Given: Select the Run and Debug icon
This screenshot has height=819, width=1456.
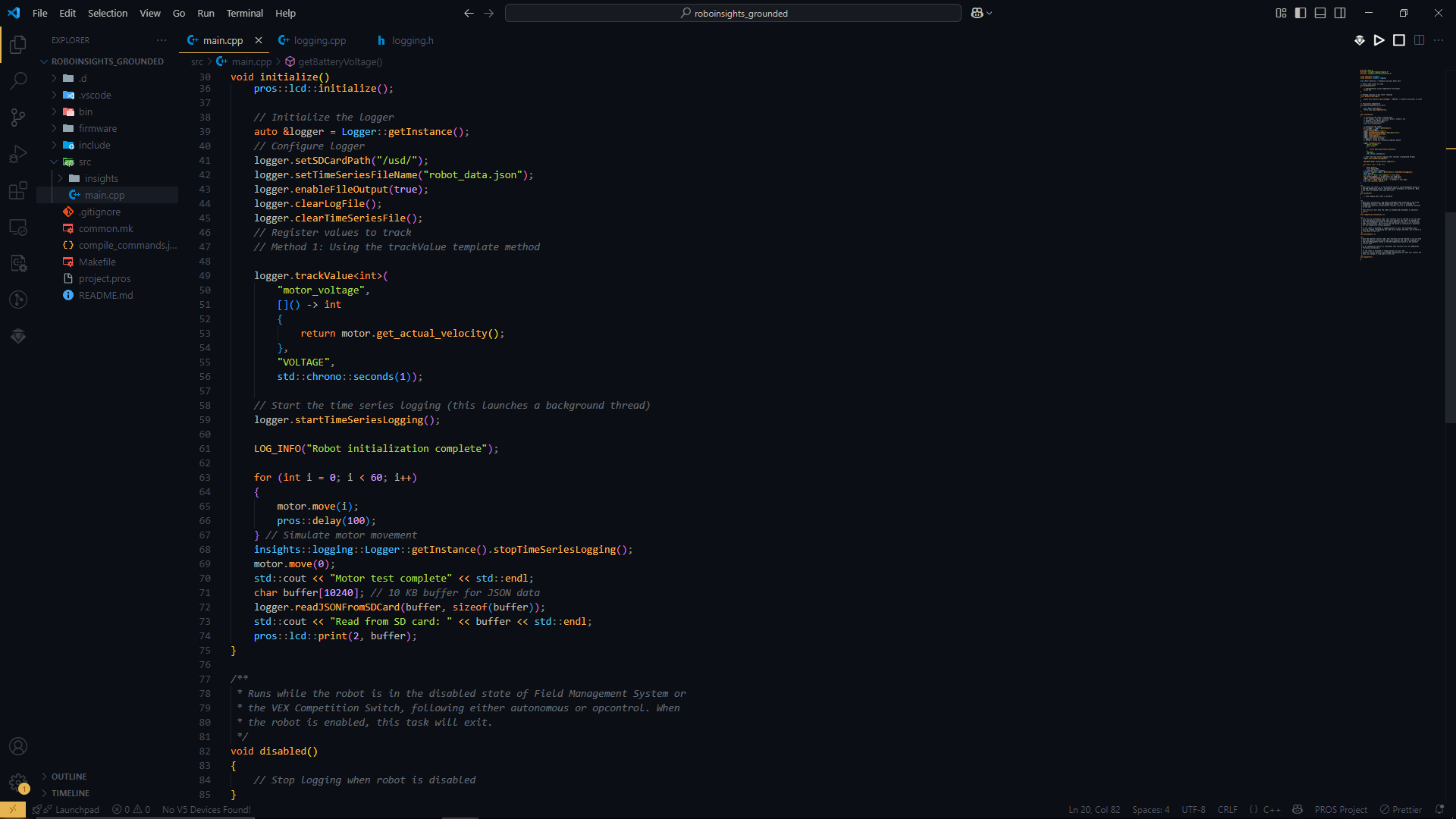Looking at the screenshot, I should [17, 154].
